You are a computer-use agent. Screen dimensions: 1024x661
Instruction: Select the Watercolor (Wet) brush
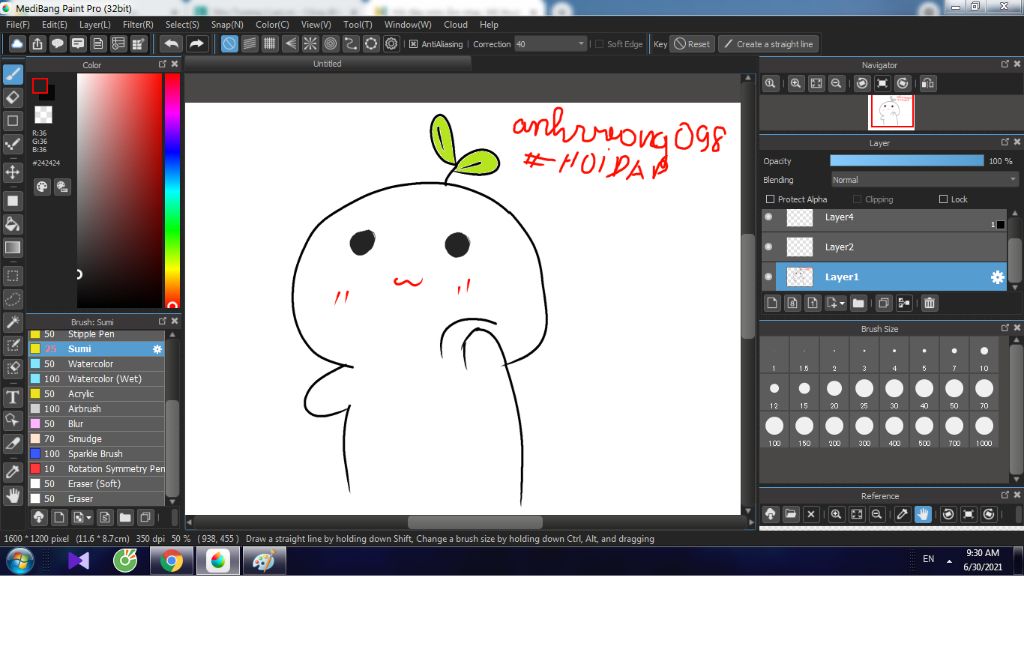coord(96,379)
